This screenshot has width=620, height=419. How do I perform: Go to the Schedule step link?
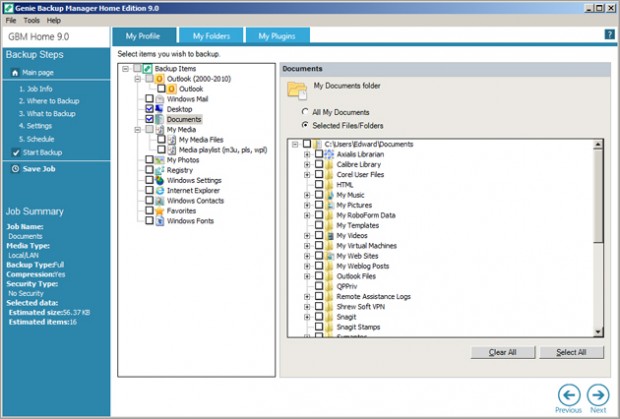(41, 139)
